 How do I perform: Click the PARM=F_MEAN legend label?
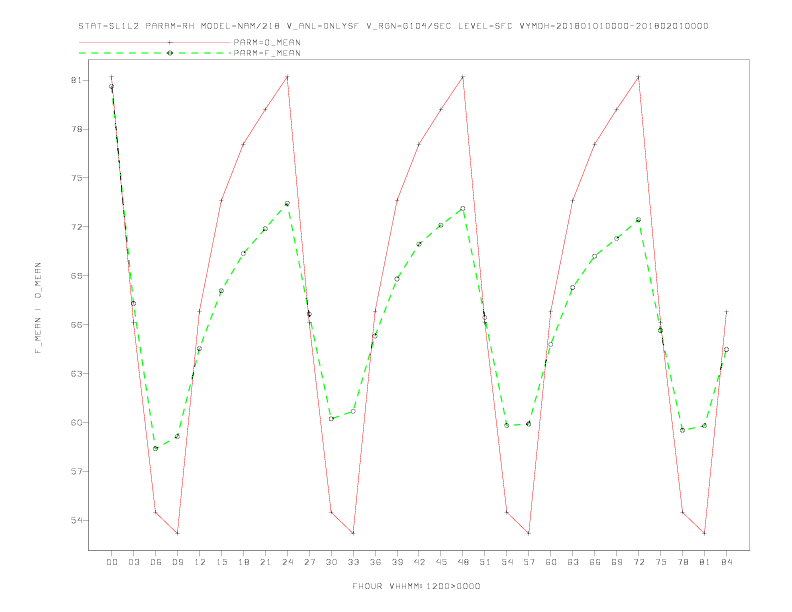267,53
